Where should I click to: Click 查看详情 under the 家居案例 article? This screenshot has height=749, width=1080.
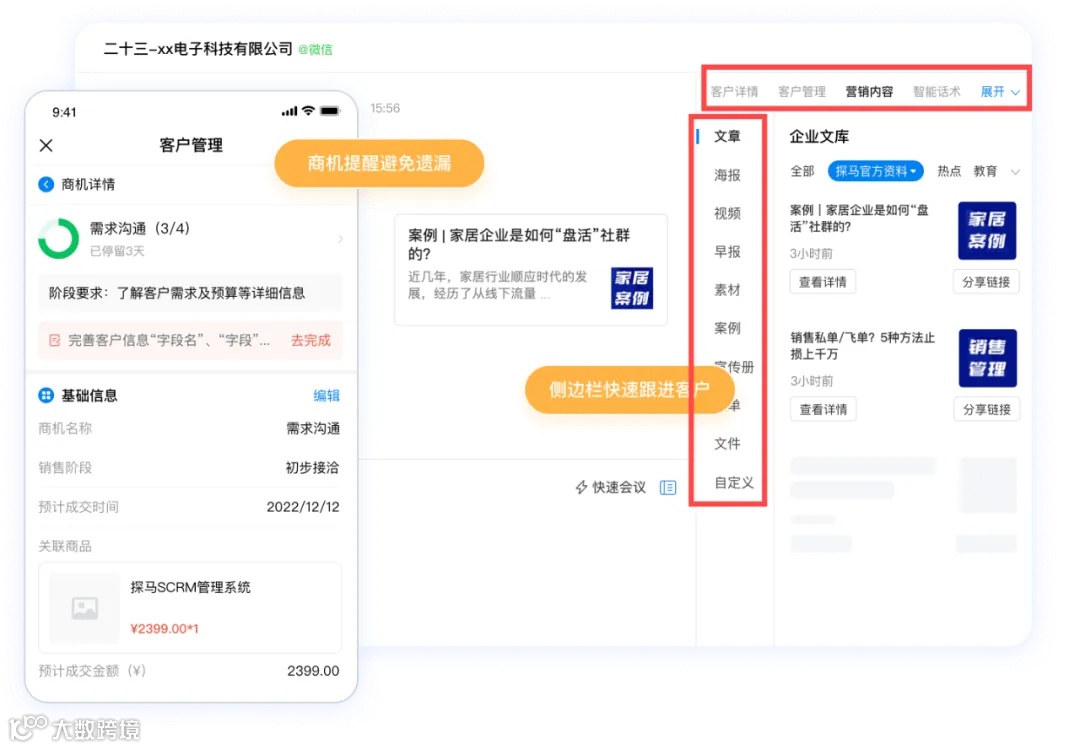click(x=823, y=281)
